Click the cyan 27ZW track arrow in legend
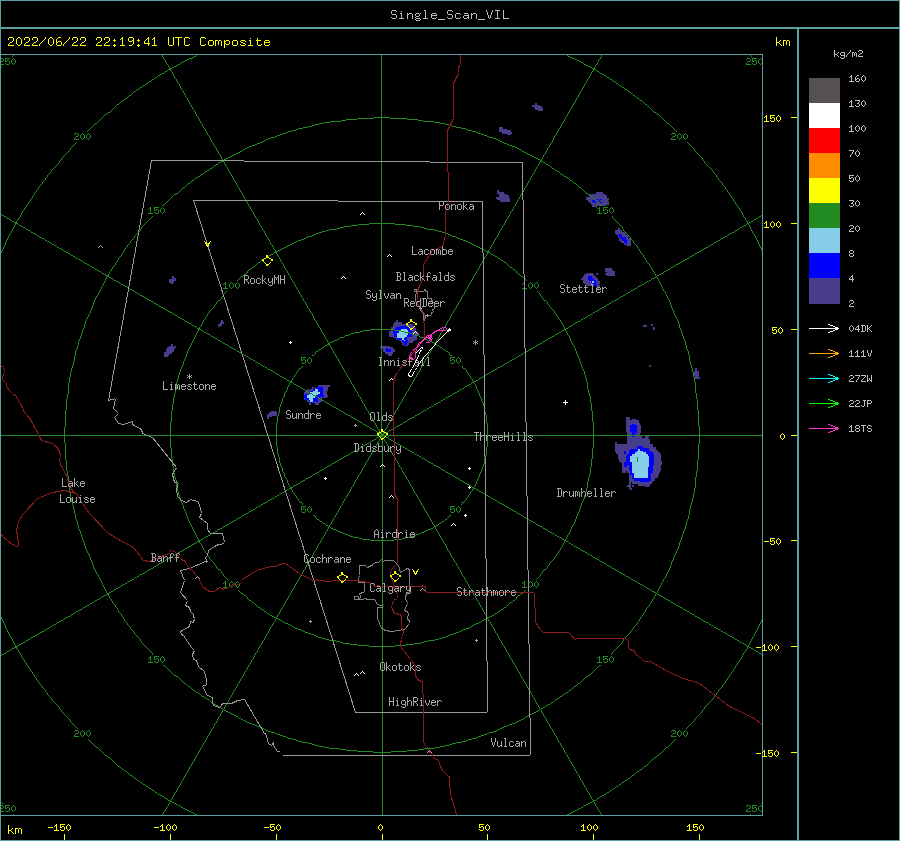Viewport: 900px width, 841px height. click(x=824, y=378)
